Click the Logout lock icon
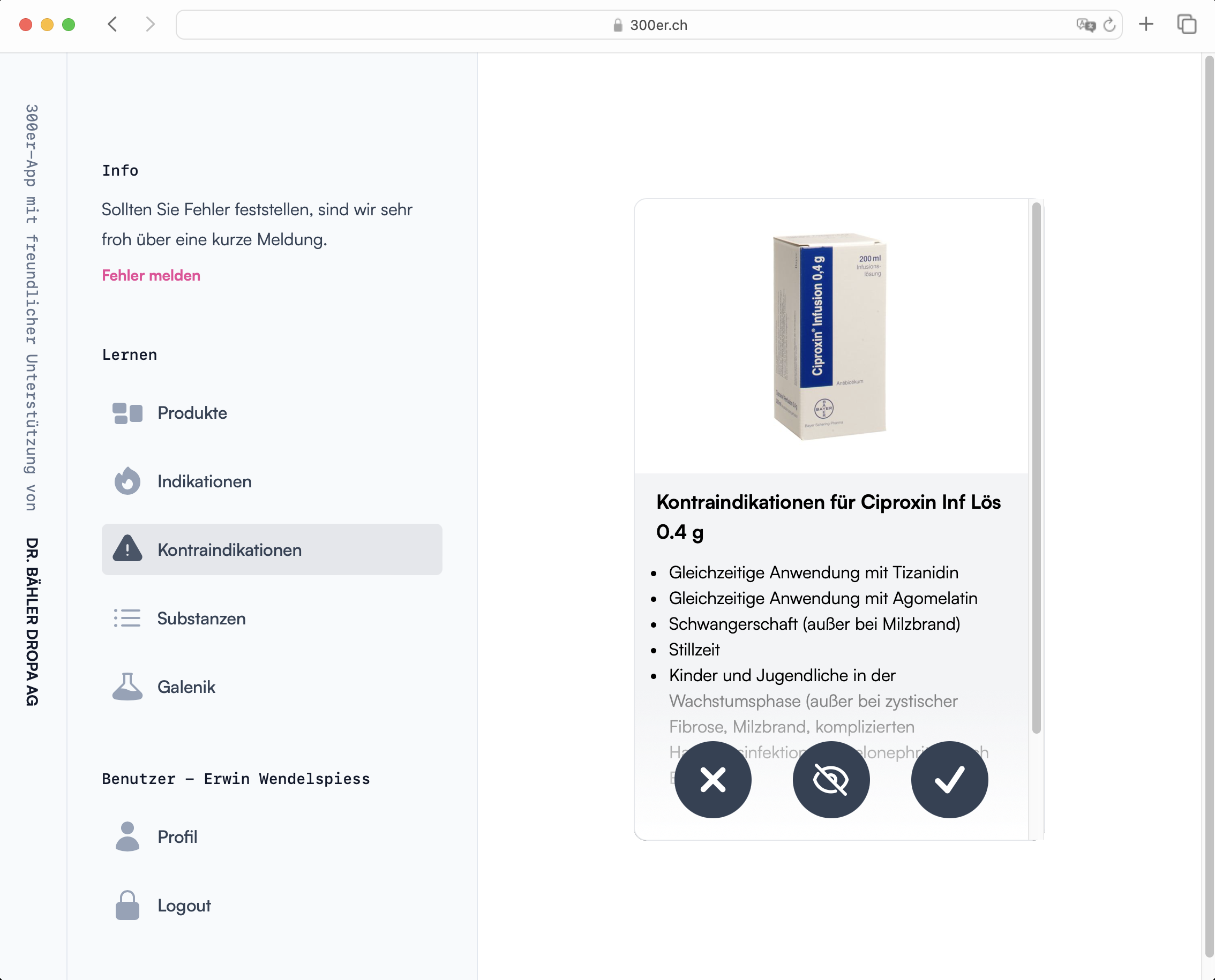The height and width of the screenshot is (980, 1215). [127, 905]
